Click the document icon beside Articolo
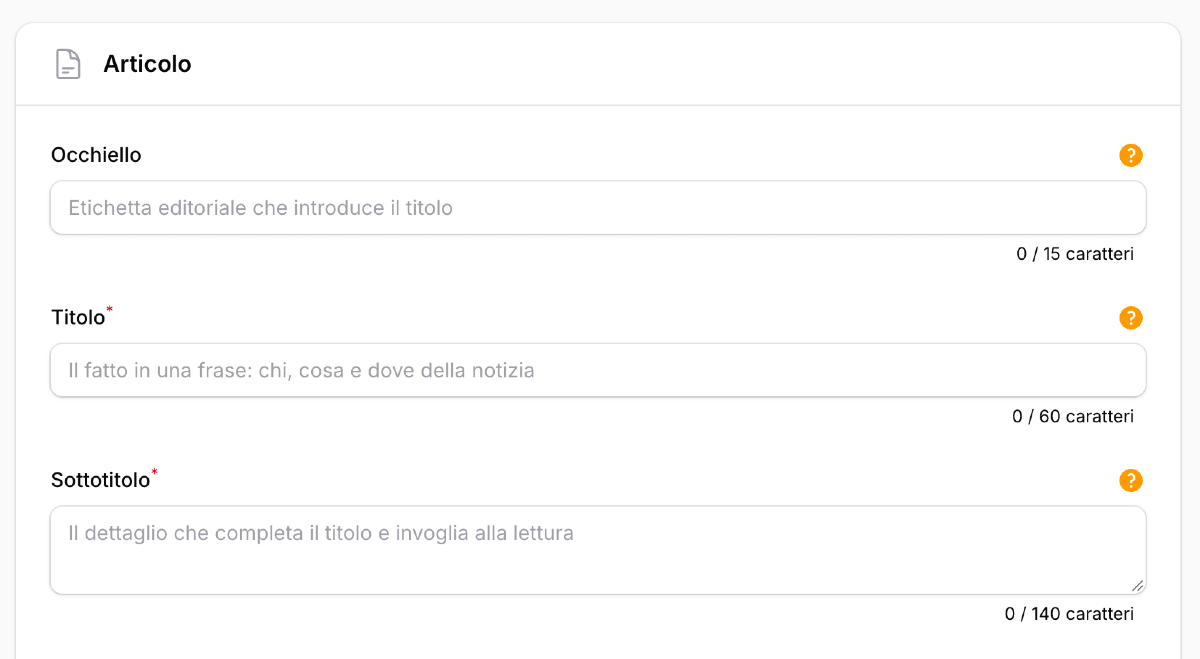The width and height of the screenshot is (1200, 659). pos(68,64)
